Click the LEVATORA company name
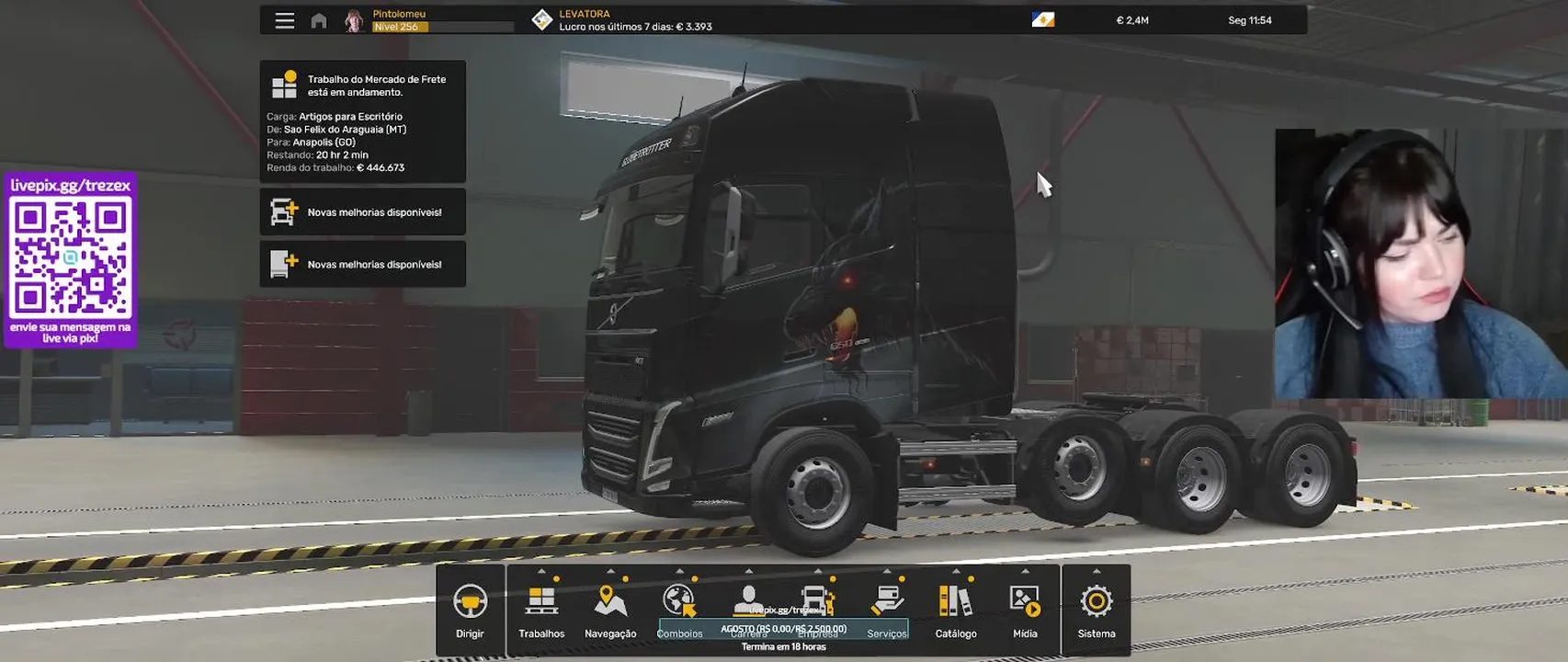 coord(585,14)
